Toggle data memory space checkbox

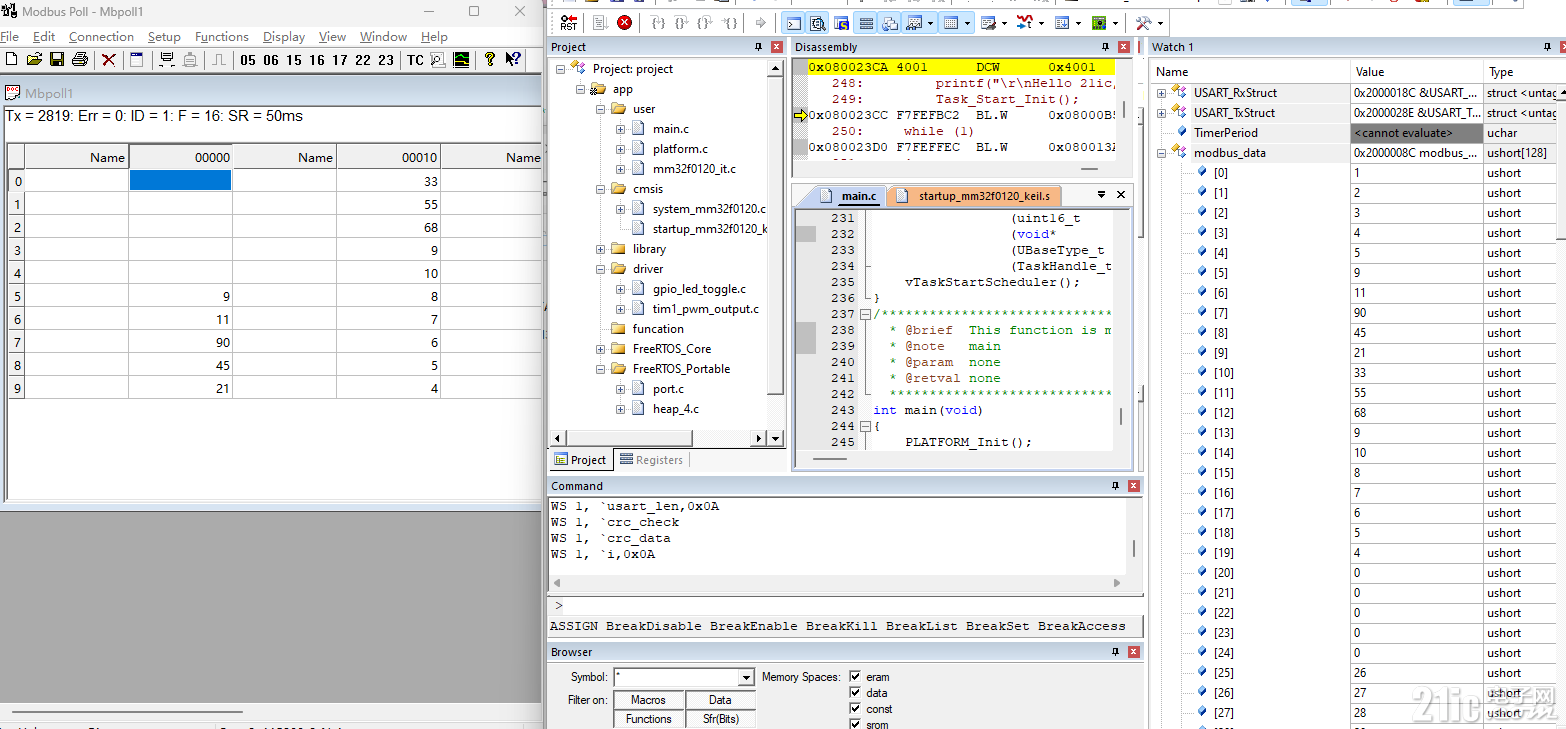[855, 693]
